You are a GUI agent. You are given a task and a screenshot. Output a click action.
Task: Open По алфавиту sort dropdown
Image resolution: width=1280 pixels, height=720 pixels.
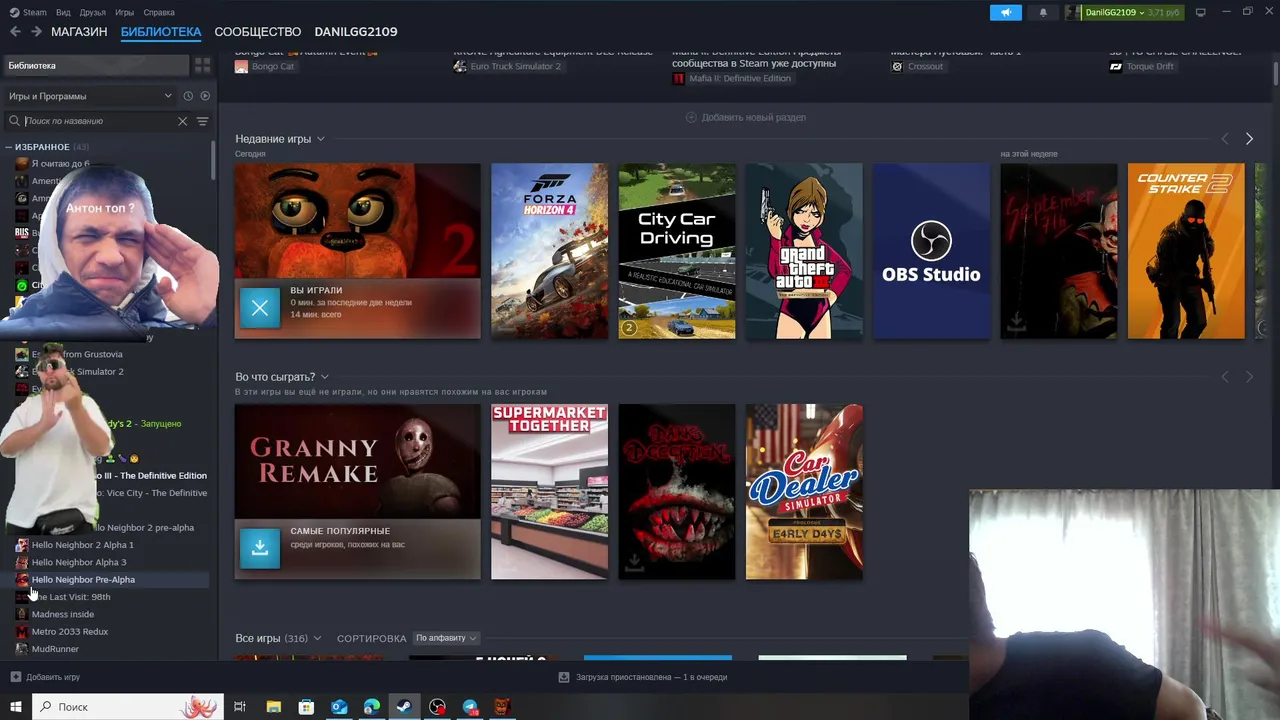pyautogui.click(x=446, y=638)
